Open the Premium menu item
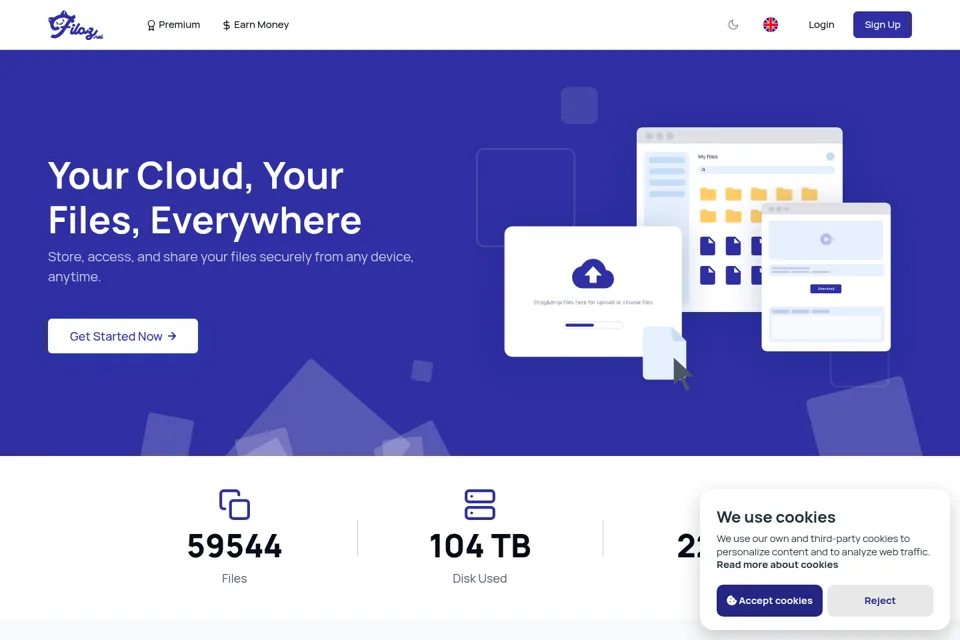This screenshot has width=960, height=640. point(173,25)
